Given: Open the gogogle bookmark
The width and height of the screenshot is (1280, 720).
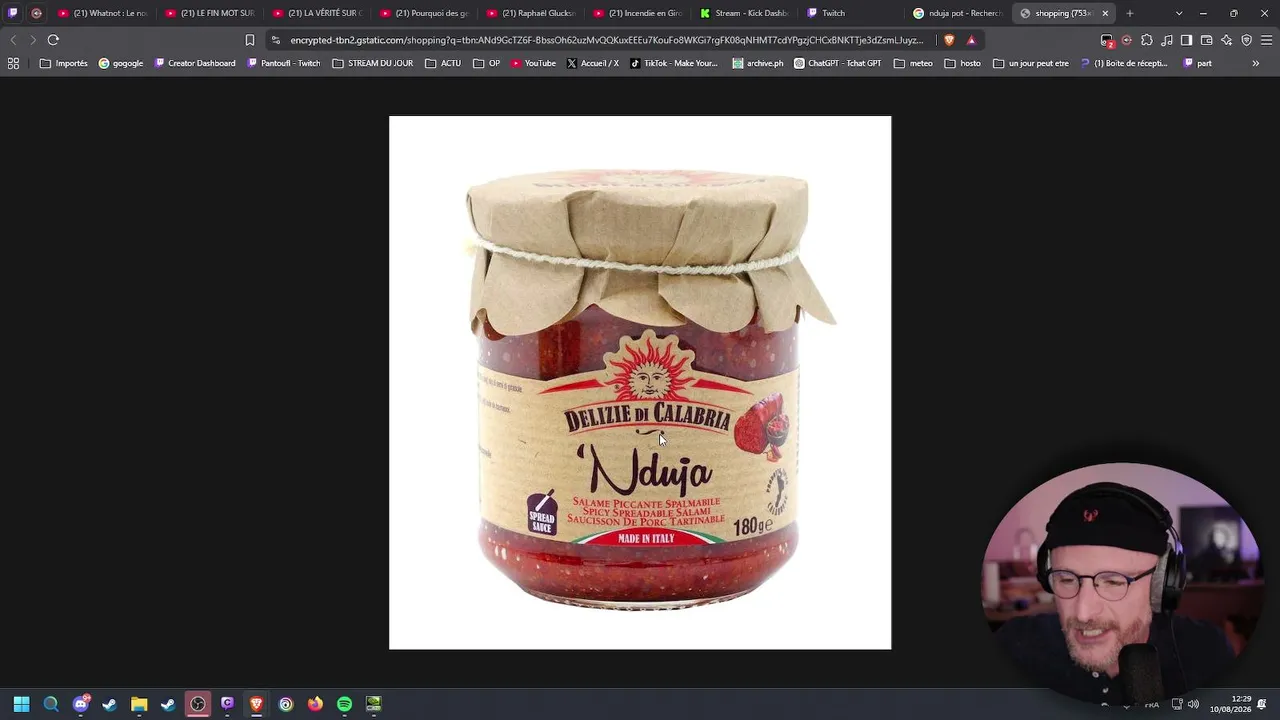Looking at the screenshot, I should (x=120, y=63).
